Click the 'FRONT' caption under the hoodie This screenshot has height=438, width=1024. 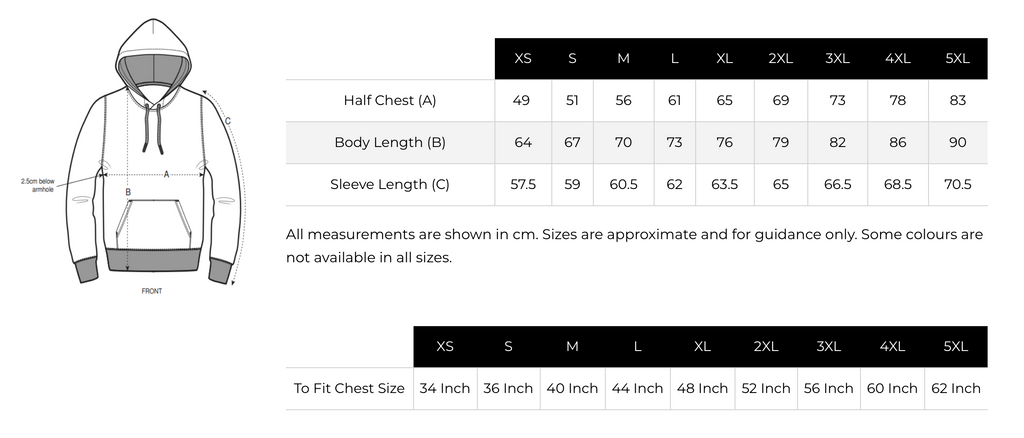pos(152,291)
